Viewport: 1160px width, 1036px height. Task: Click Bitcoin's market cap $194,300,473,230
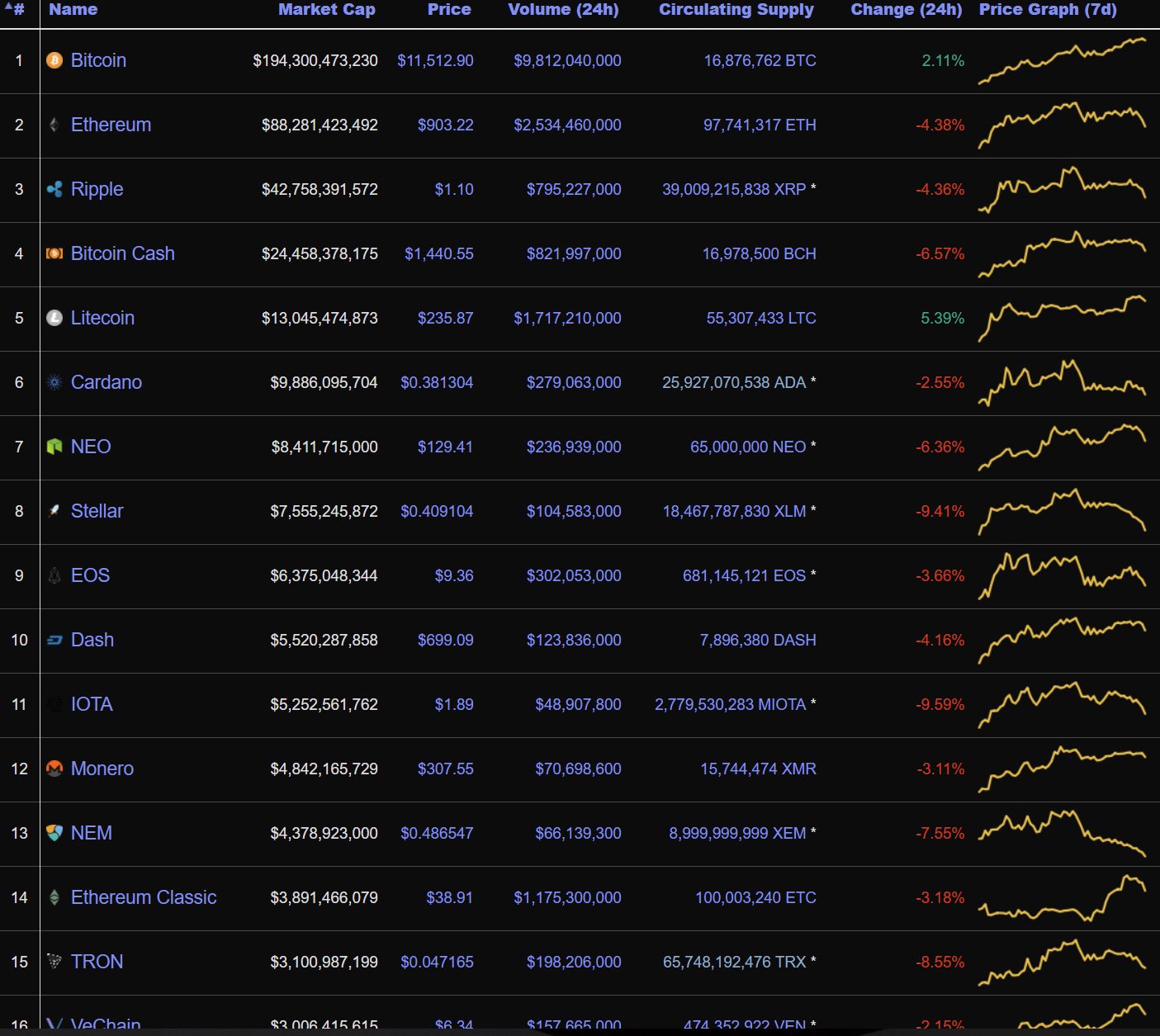pos(315,60)
